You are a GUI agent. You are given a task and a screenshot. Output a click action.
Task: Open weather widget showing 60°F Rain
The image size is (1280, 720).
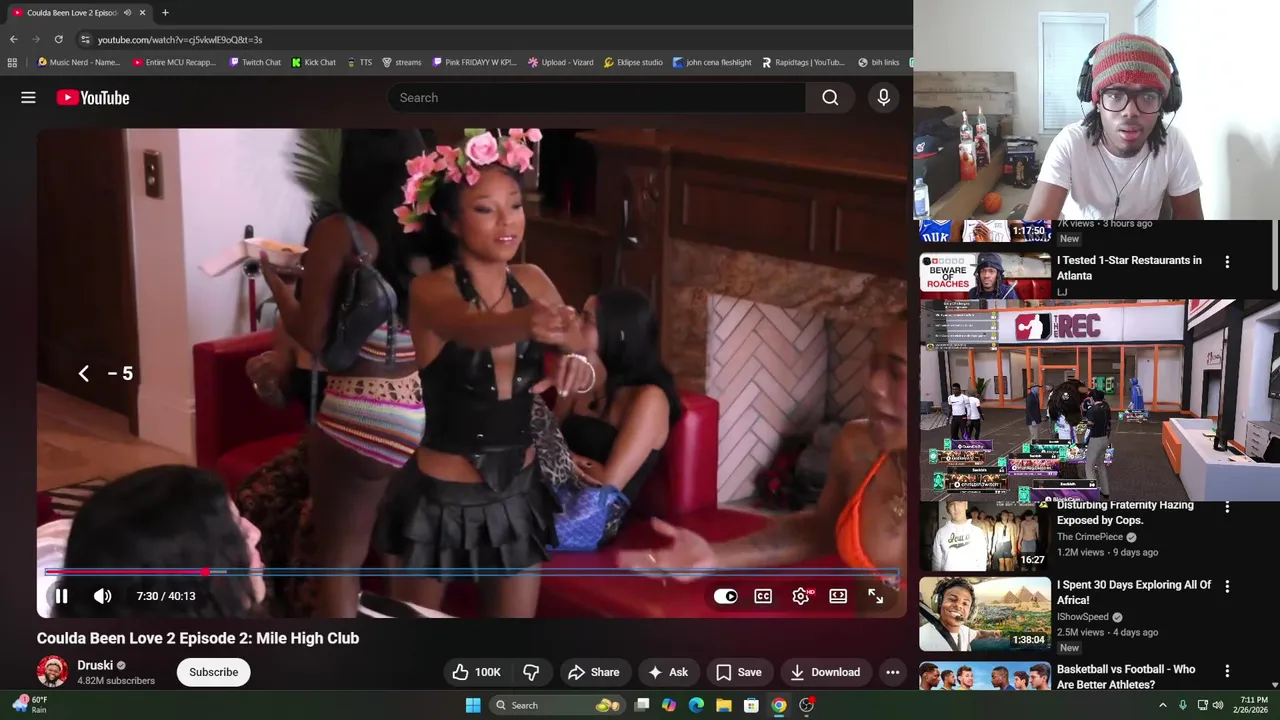pyautogui.click(x=30, y=705)
